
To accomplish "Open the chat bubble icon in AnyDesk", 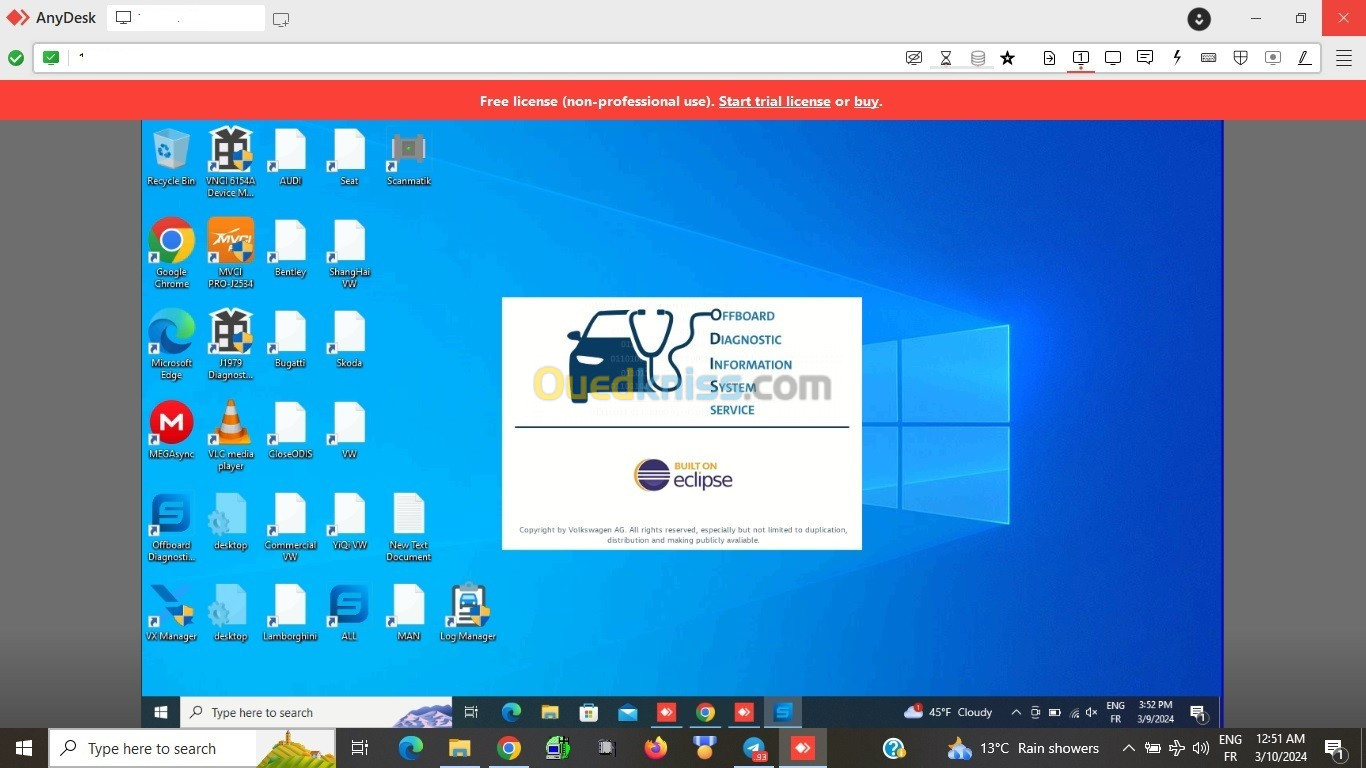I will click(1145, 58).
